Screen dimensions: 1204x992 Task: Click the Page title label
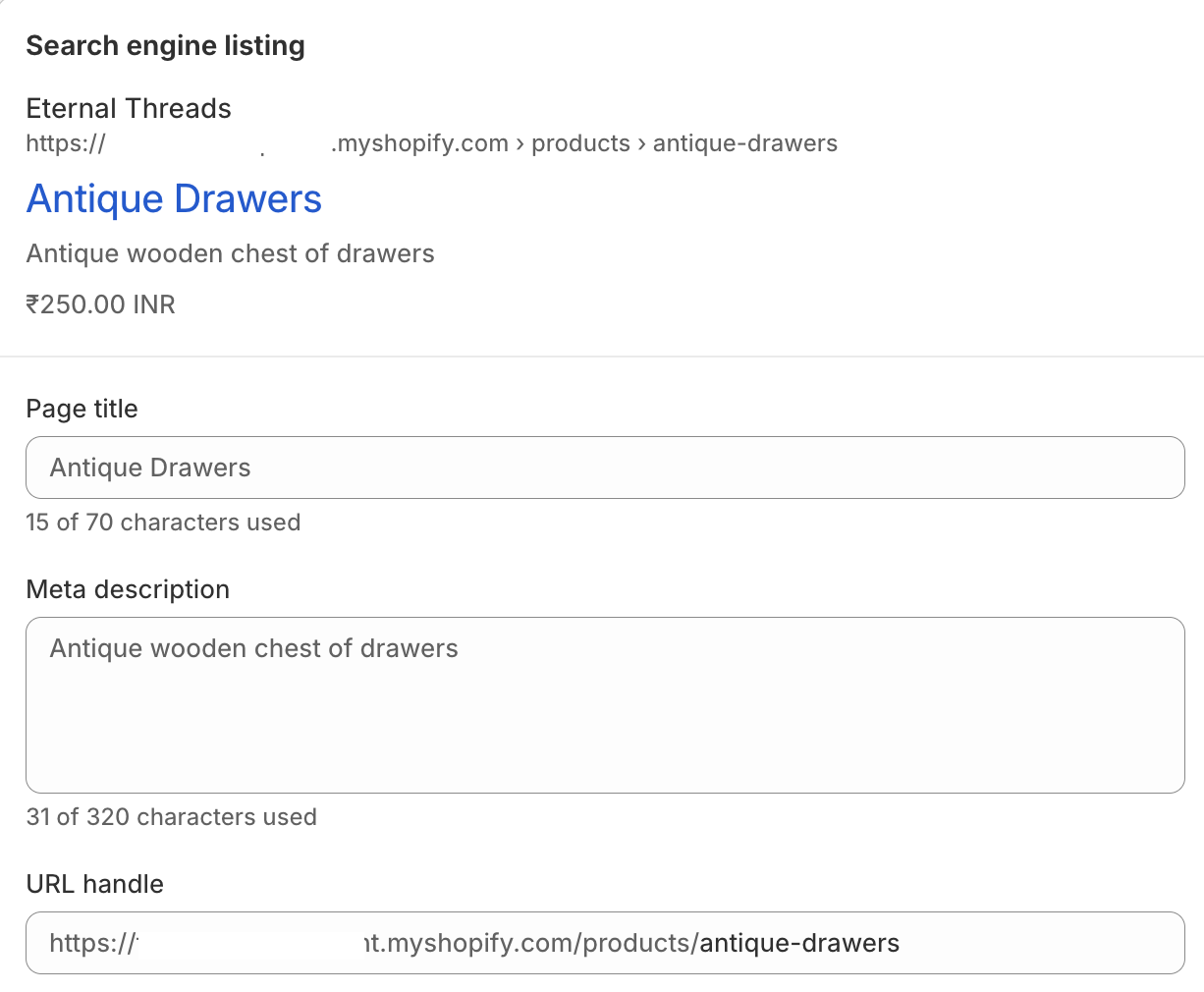pos(82,409)
